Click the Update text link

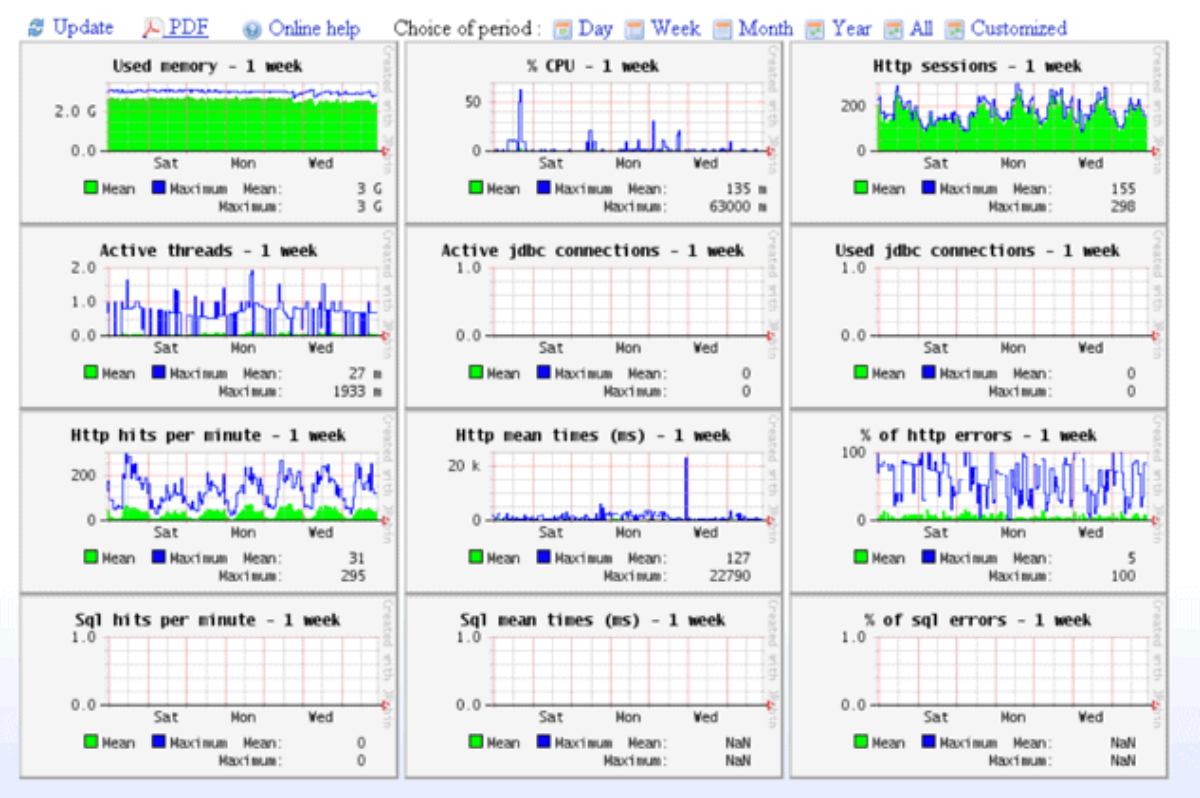coord(84,28)
